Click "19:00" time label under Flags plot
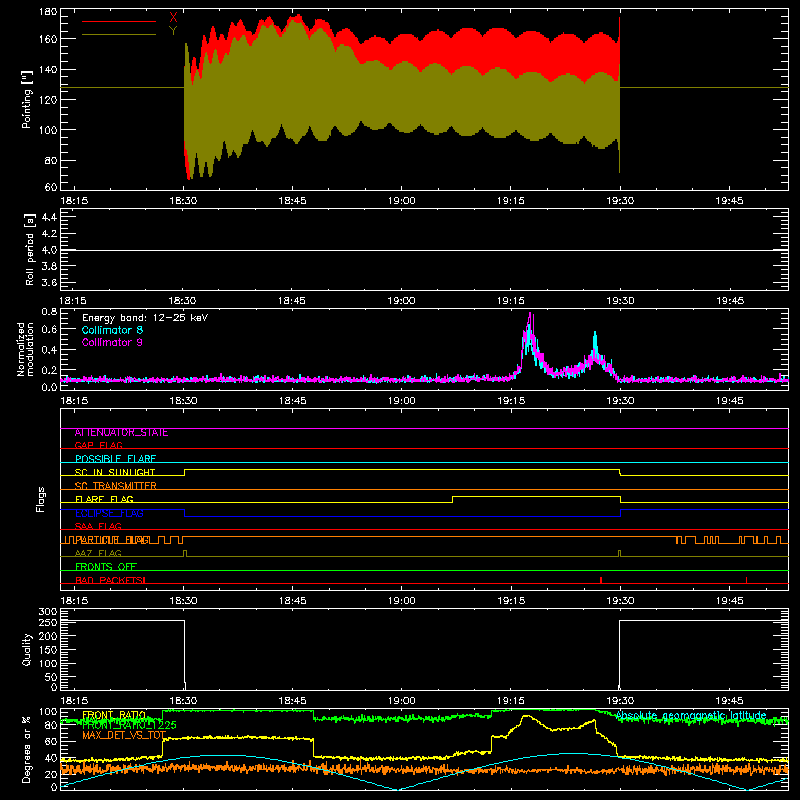Viewport: 800px width, 800px height. coord(402,601)
